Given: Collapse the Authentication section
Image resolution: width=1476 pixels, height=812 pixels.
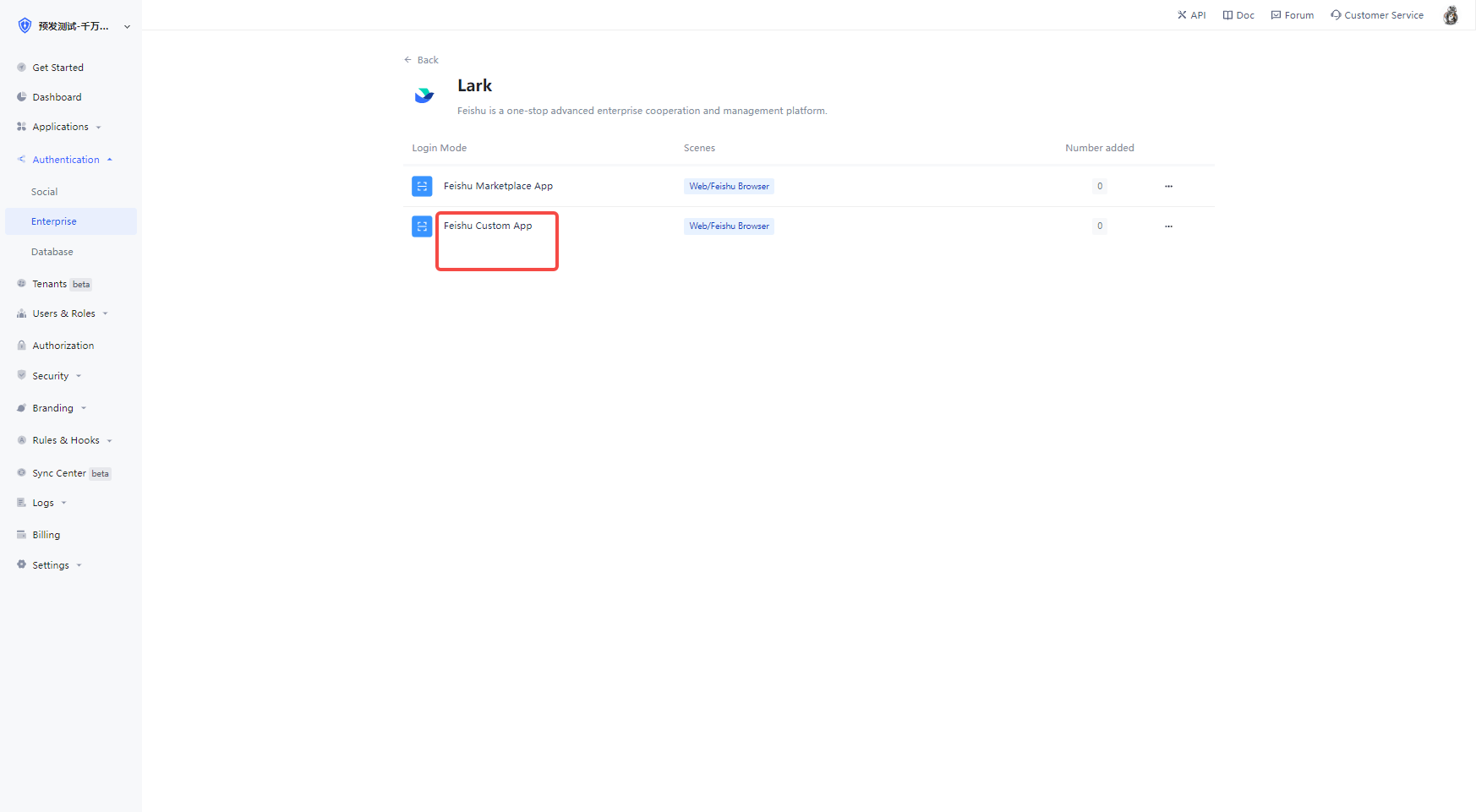Looking at the screenshot, I should tap(66, 160).
